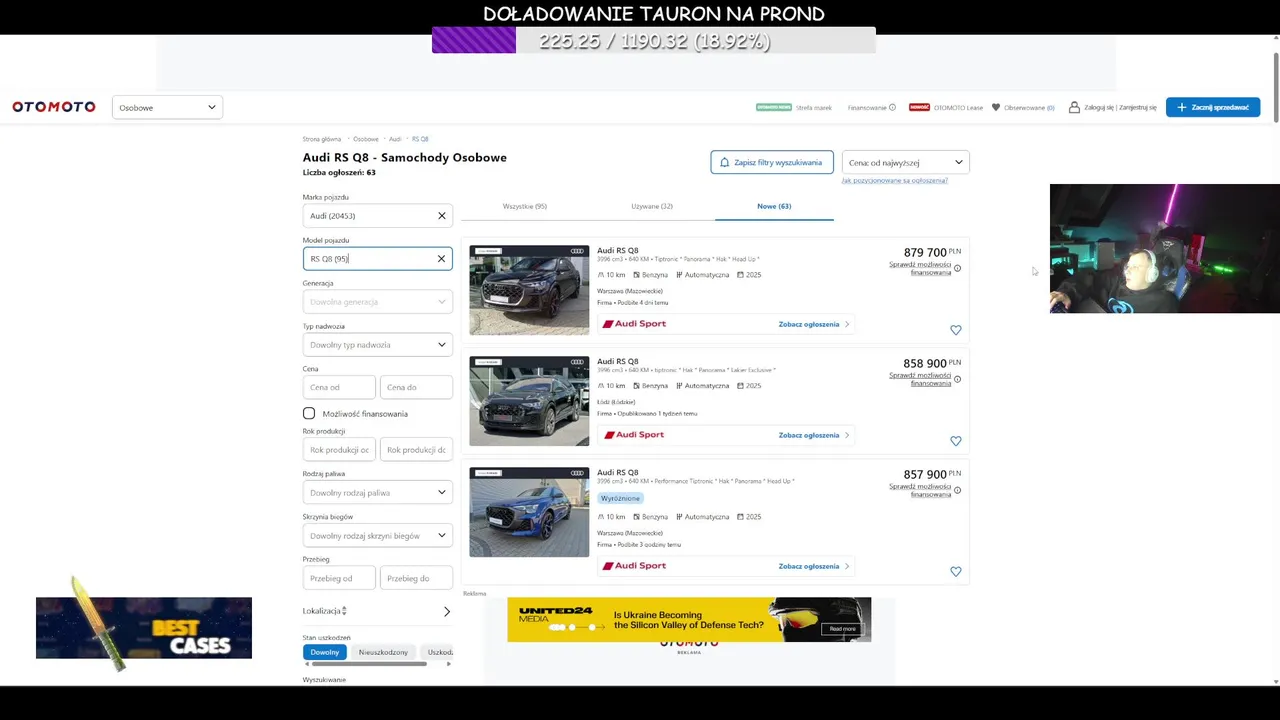The image size is (1280, 720).
Task: Select the Nowe (63) tab
Action: [774, 206]
